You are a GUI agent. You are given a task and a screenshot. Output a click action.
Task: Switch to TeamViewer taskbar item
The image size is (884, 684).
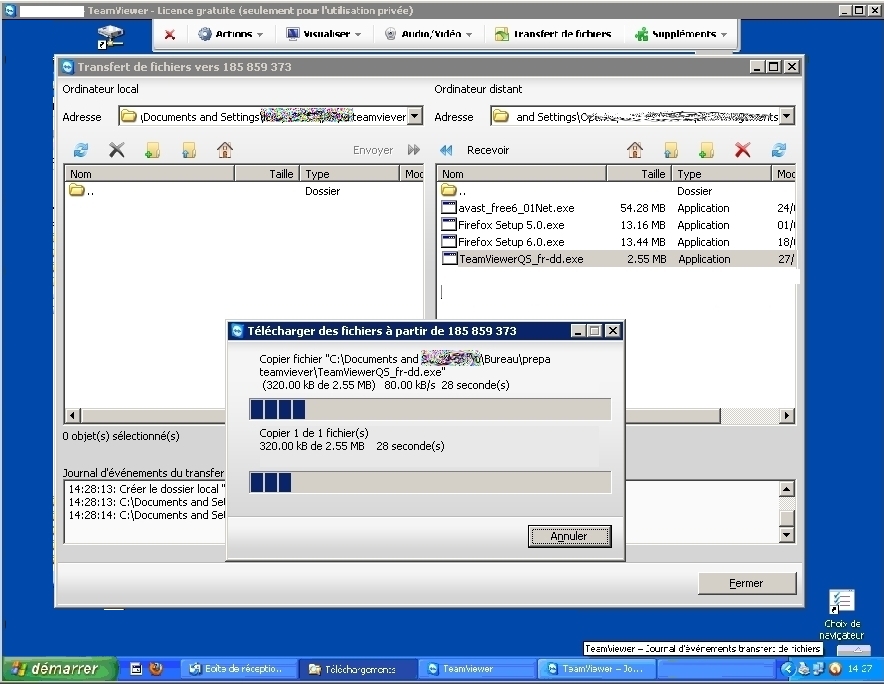(x=476, y=669)
